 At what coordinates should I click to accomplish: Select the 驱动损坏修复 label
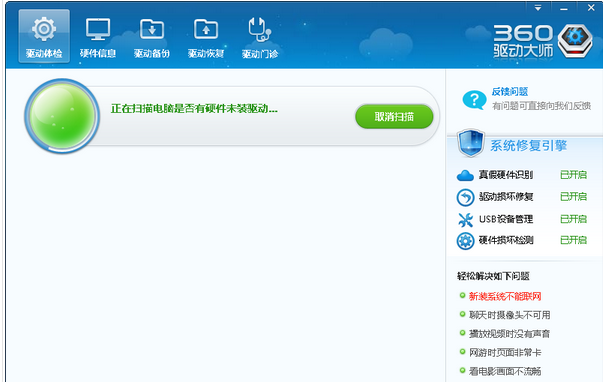click(x=506, y=197)
